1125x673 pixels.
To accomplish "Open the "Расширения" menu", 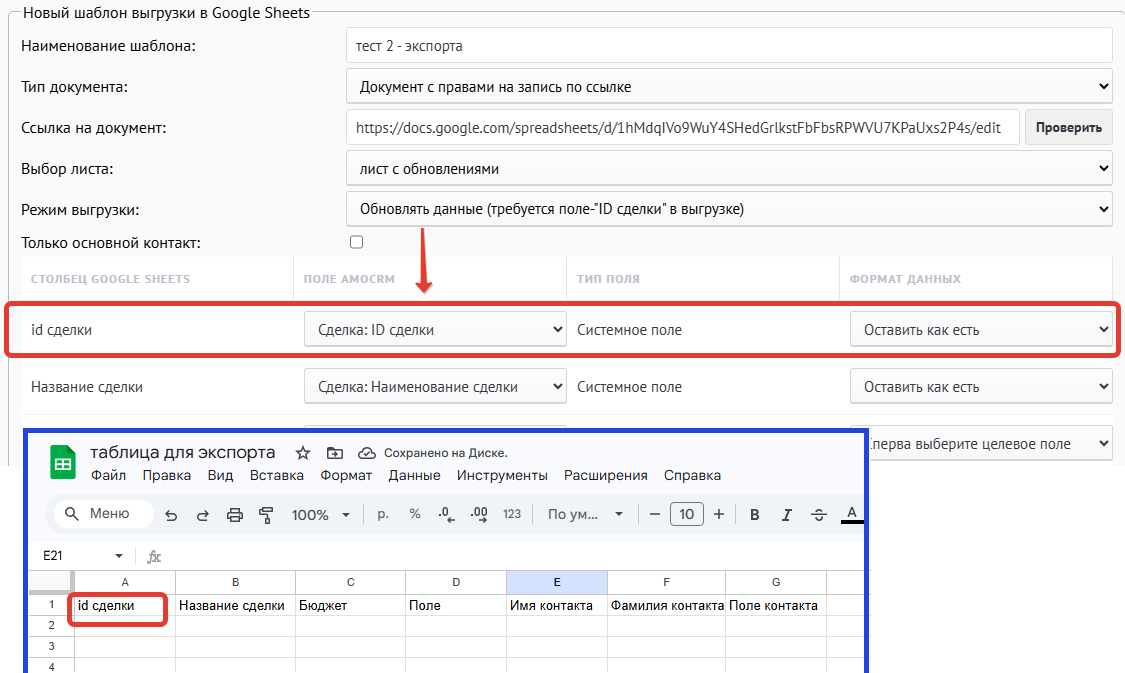I will 606,475.
